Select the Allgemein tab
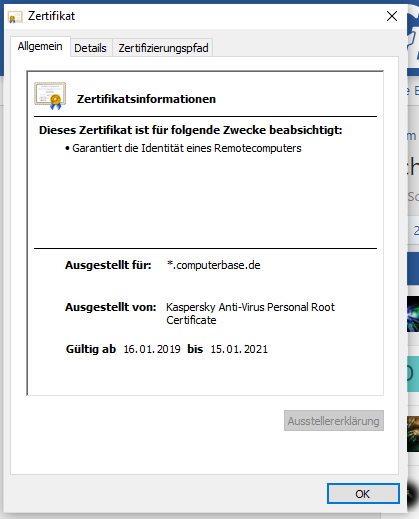Image resolution: width=419 pixels, height=519 pixels. coord(40,46)
